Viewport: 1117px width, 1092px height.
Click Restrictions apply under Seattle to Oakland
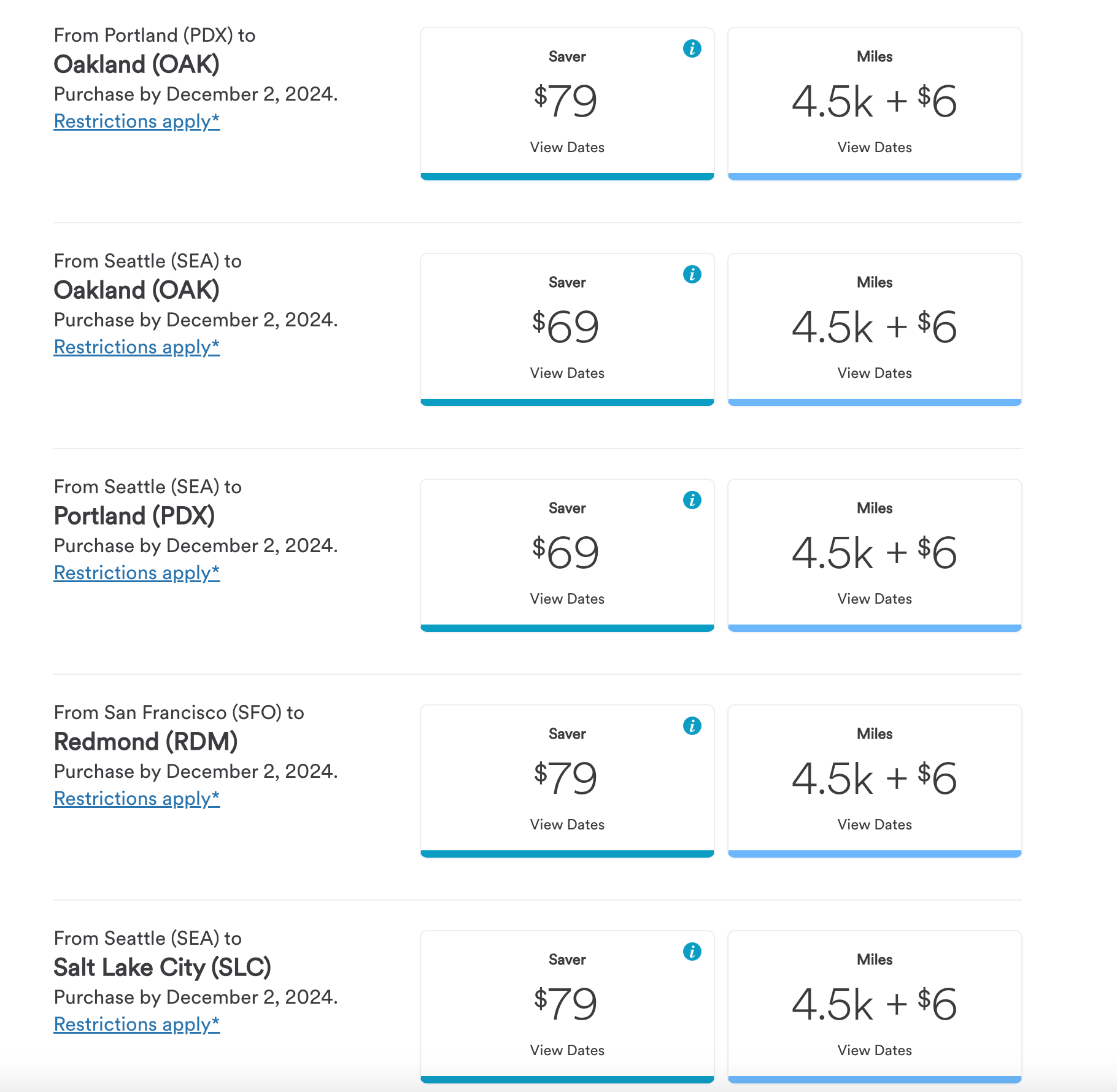pos(136,347)
